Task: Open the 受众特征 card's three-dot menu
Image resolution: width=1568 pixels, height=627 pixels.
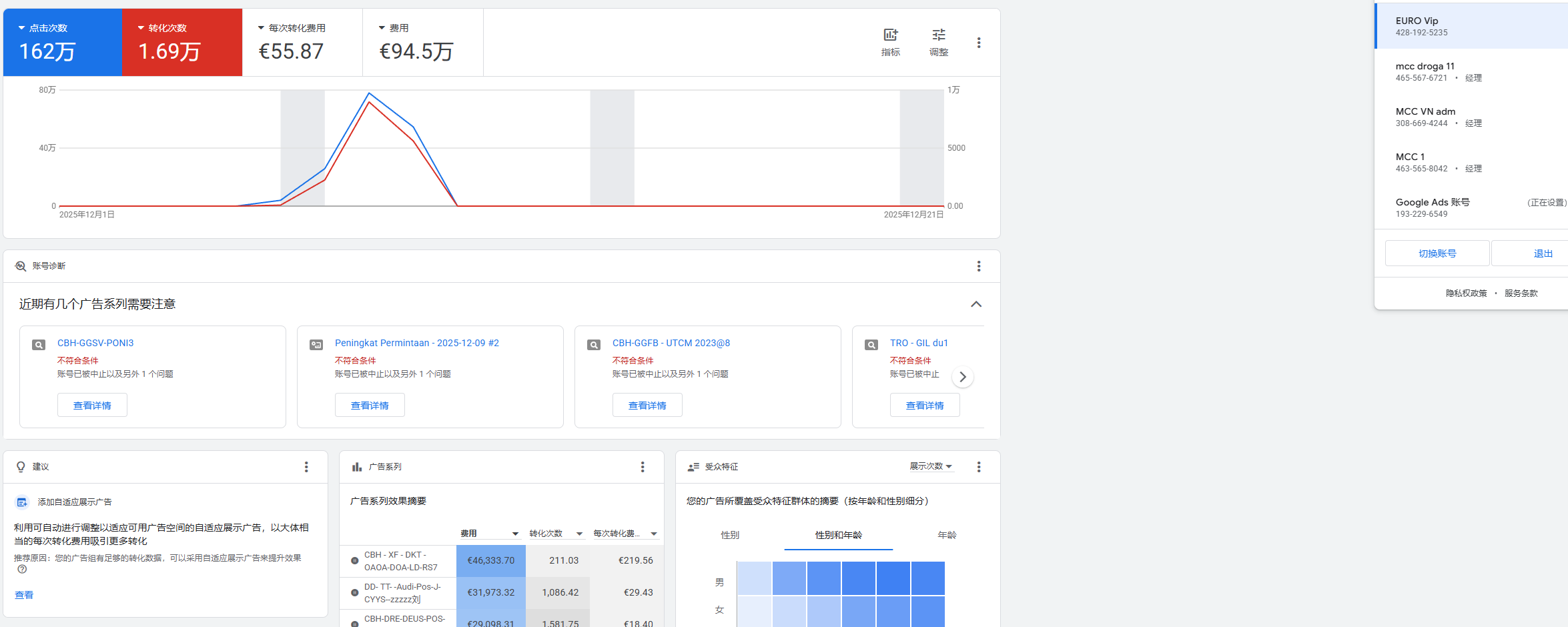Action: (x=978, y=467)
